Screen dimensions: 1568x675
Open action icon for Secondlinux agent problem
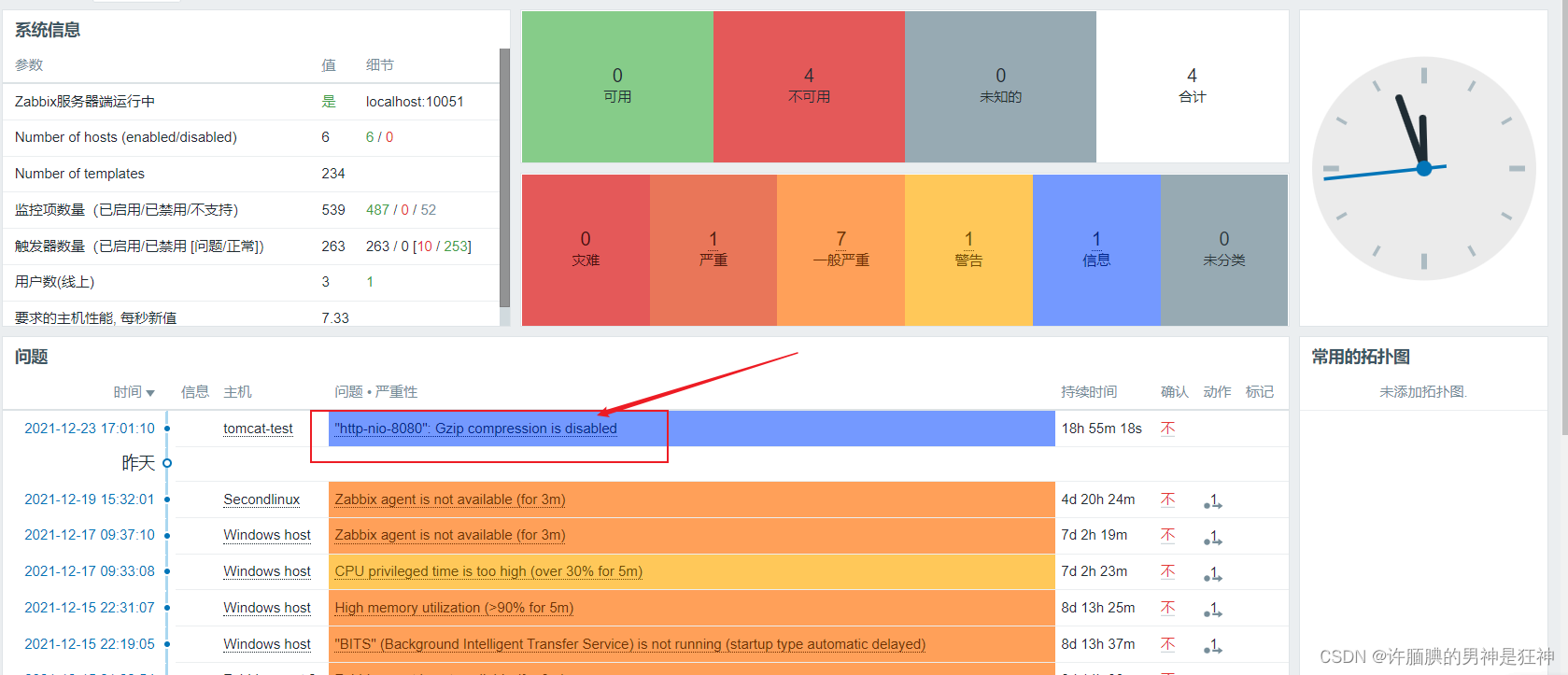click(x=1213, y=502)
